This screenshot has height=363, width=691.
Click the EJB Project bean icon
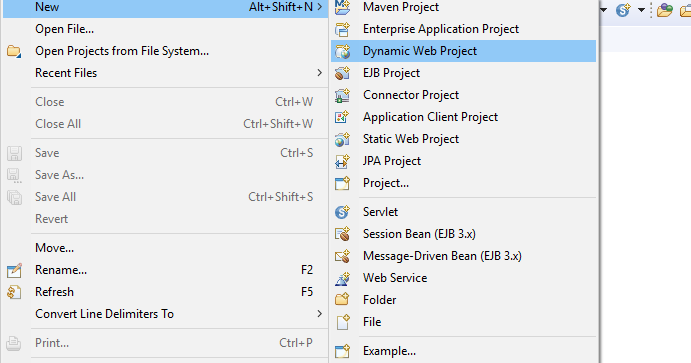point(342,73)
